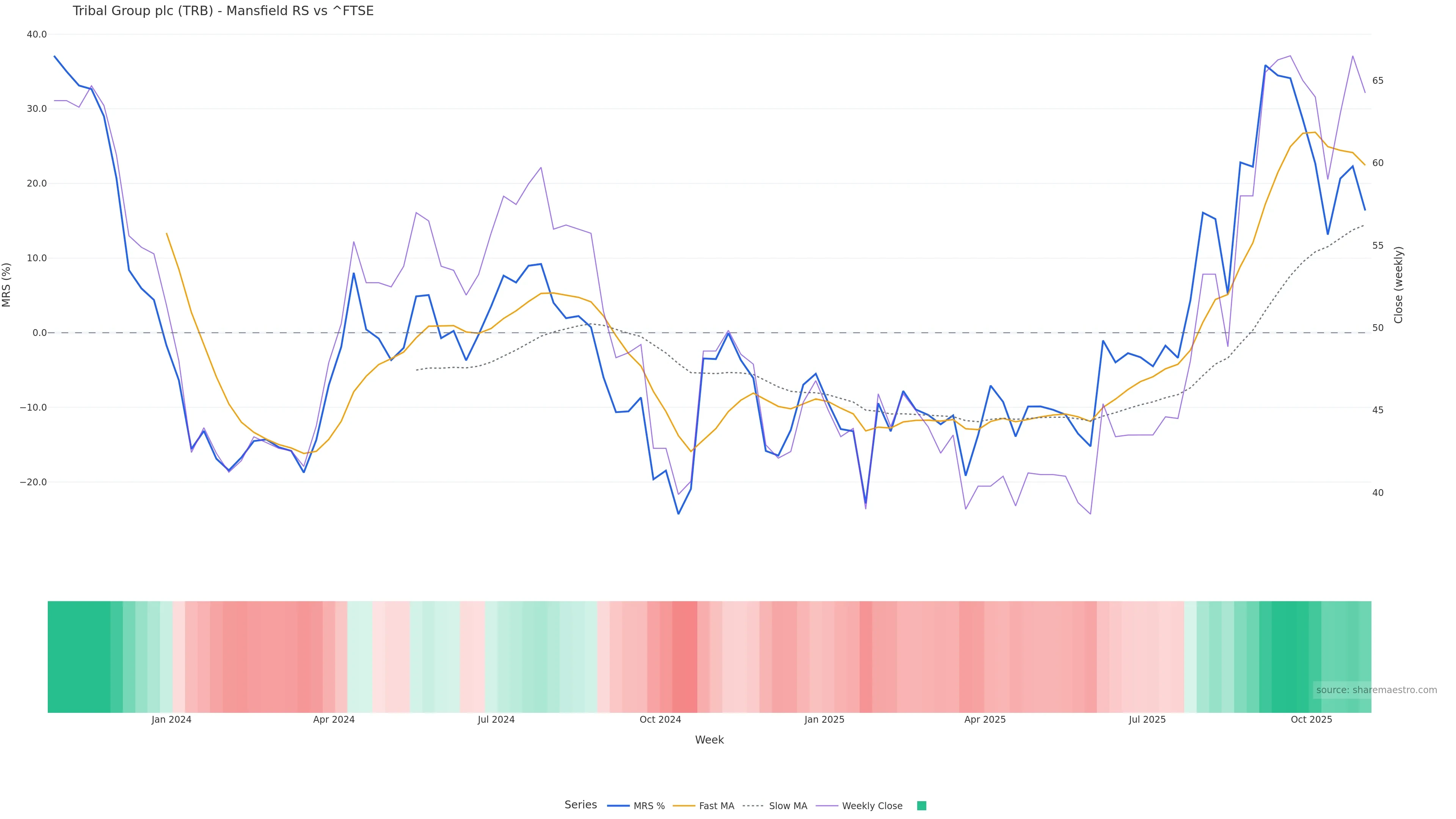Click the 65 tick on Close axis

coord(1378,81)
